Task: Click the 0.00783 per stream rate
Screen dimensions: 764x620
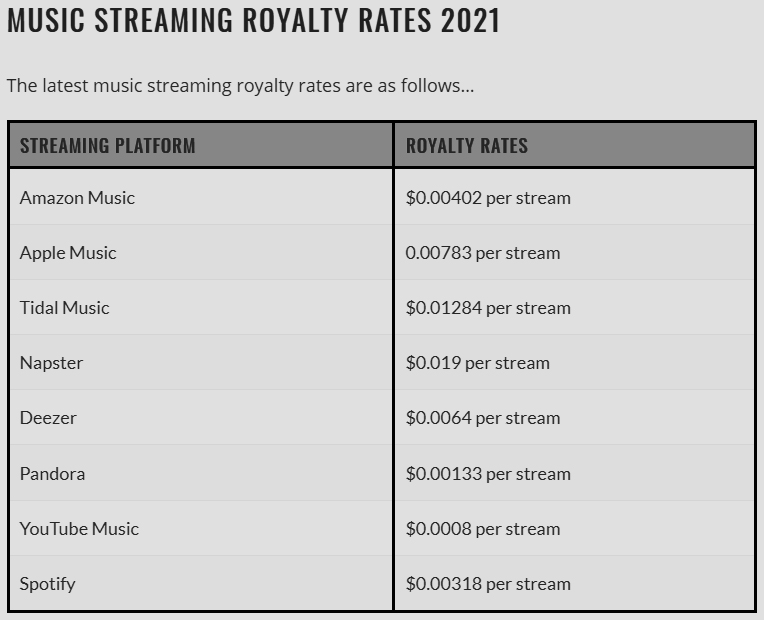Action: click(483, 253)
